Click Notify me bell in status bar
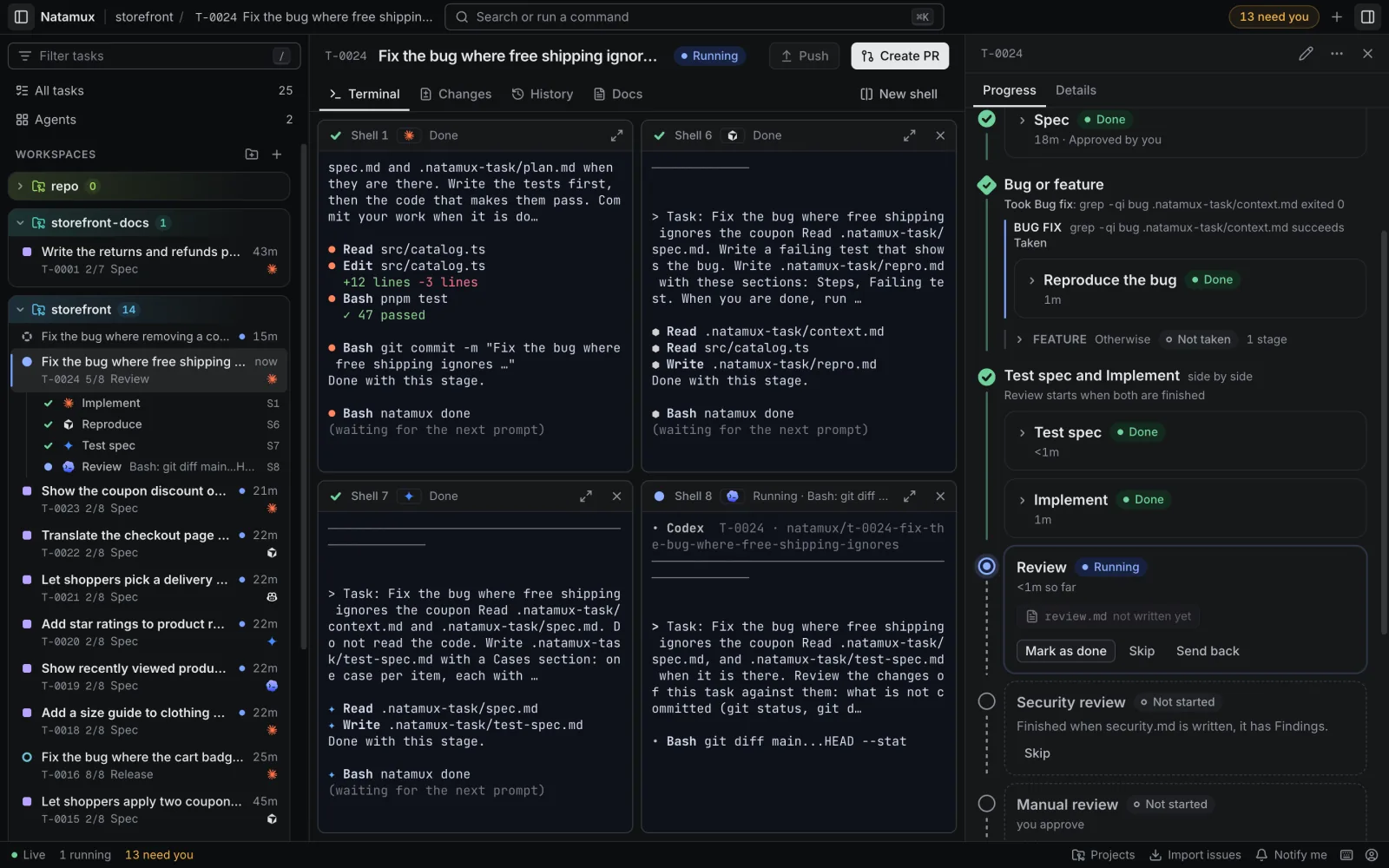The image size is (1389, 868). click(1291, 855)
